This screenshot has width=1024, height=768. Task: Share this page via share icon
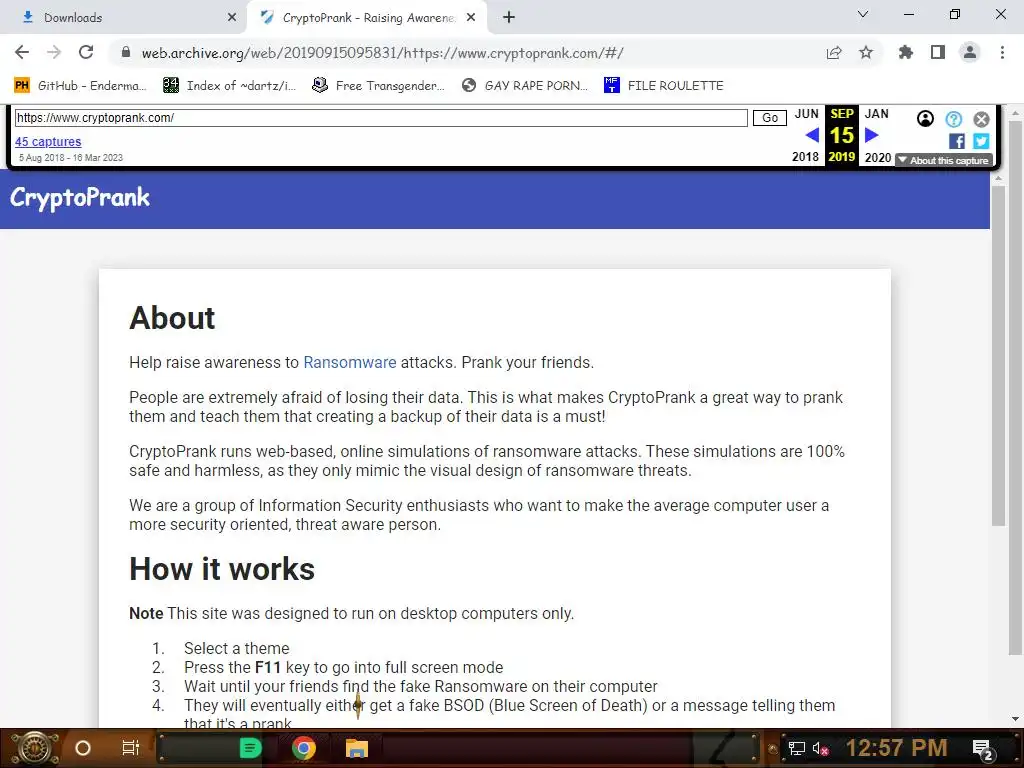pyautogui.click(x=834, y=53)
